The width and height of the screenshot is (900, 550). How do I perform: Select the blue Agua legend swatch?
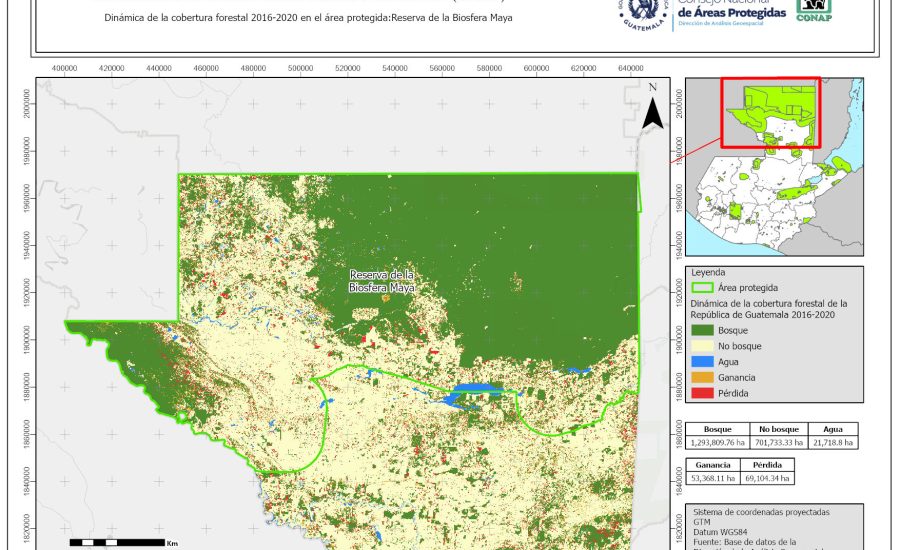click(x=703, y=361)
